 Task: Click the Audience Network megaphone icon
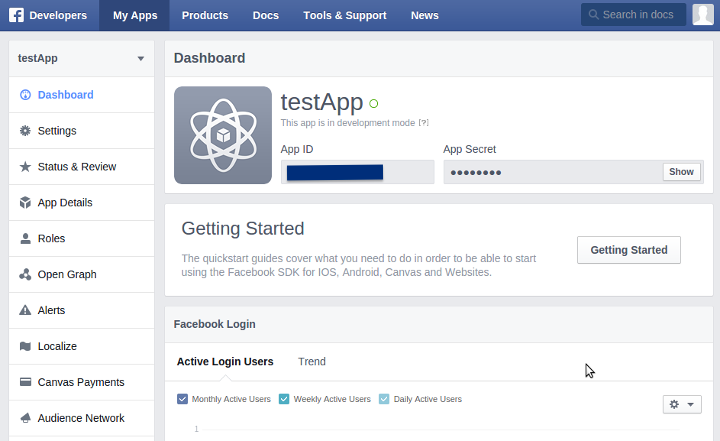coord(25,418)
